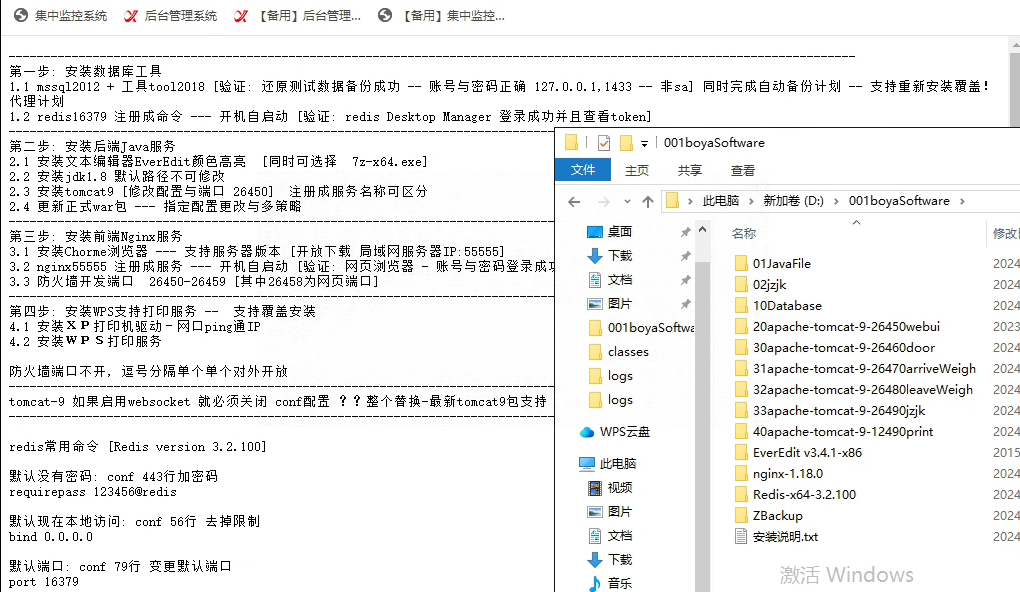Viewport: 1020px width, 592px height.
Task: Switch to the 查看 ribbon tab
Action: pyautogui.click(x=743, y=170)
